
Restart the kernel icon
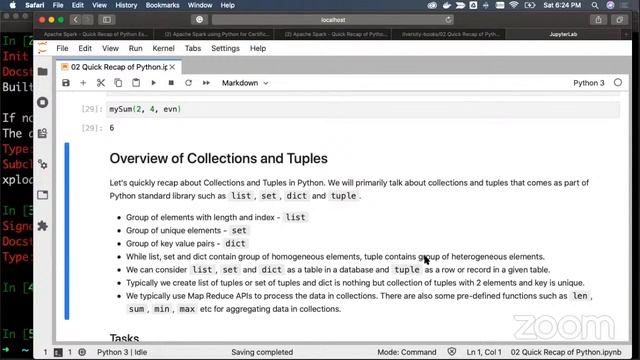(x=188, y=83)
